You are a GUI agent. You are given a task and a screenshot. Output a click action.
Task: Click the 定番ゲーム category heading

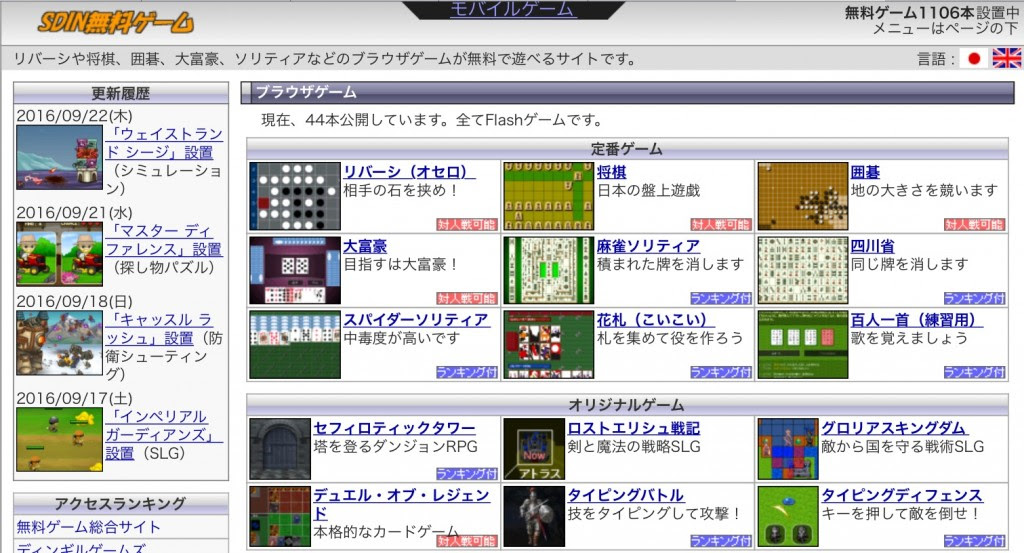(x=627, y=149)
